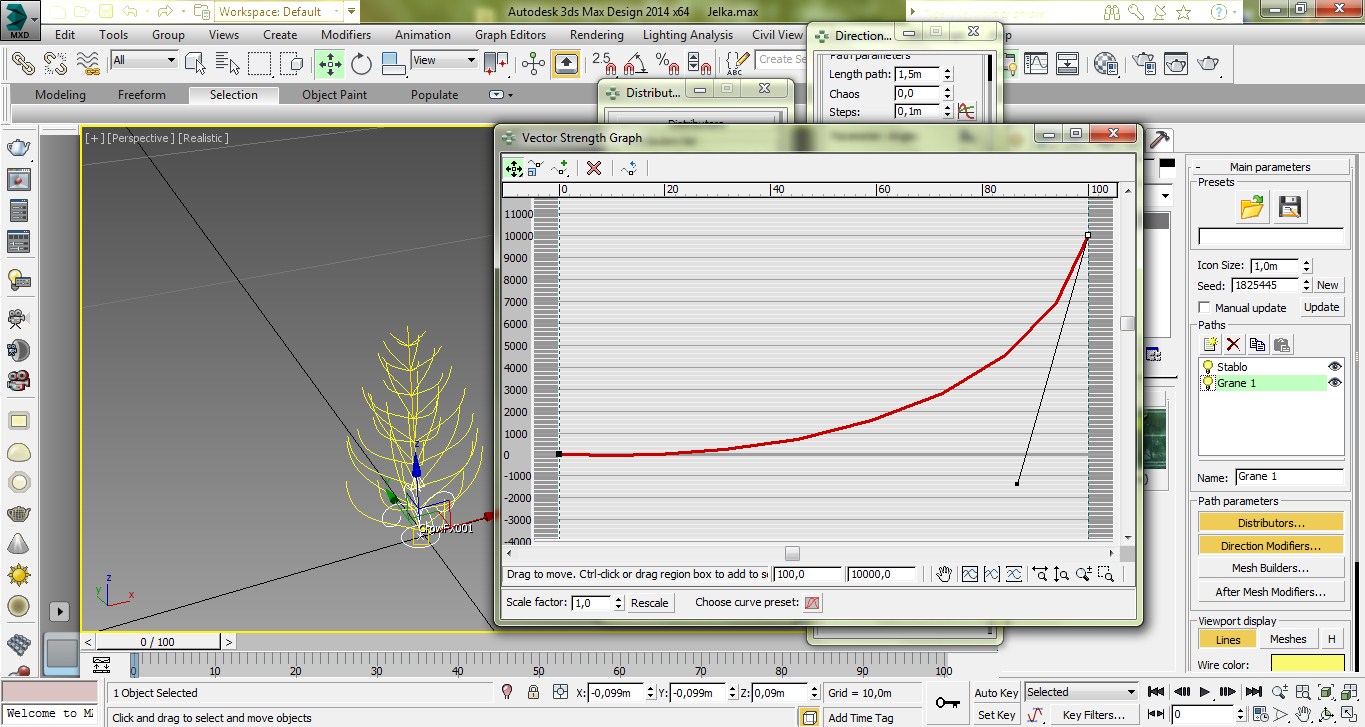Click Bind to Space Warp icon
The height and width of the screenshot is (727, 1365).
pyautogui.click(x=89, y=63)
